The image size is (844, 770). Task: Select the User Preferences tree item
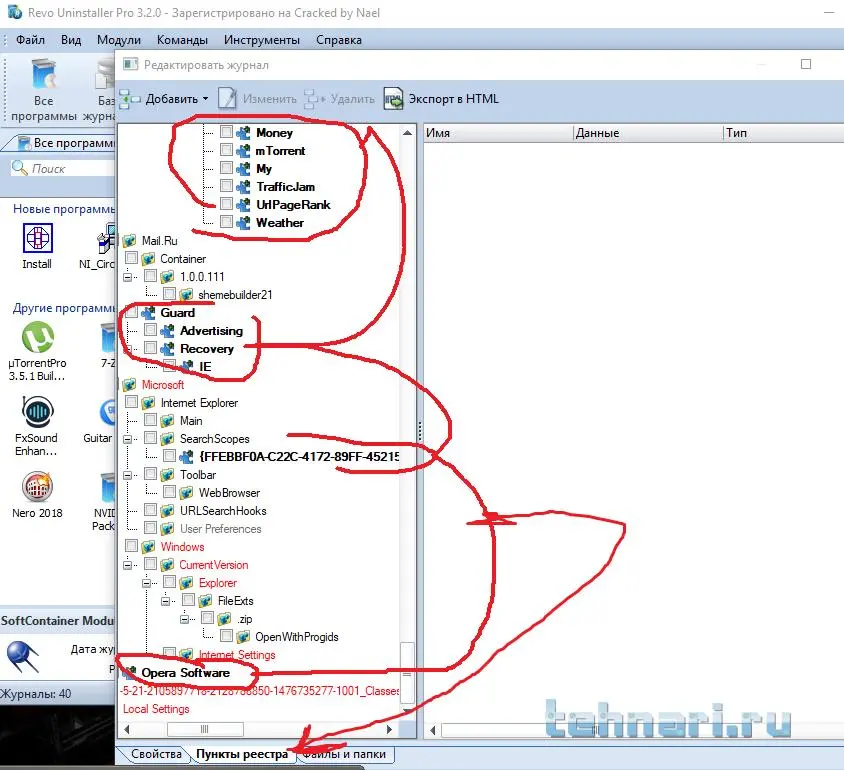coord(221,529)
